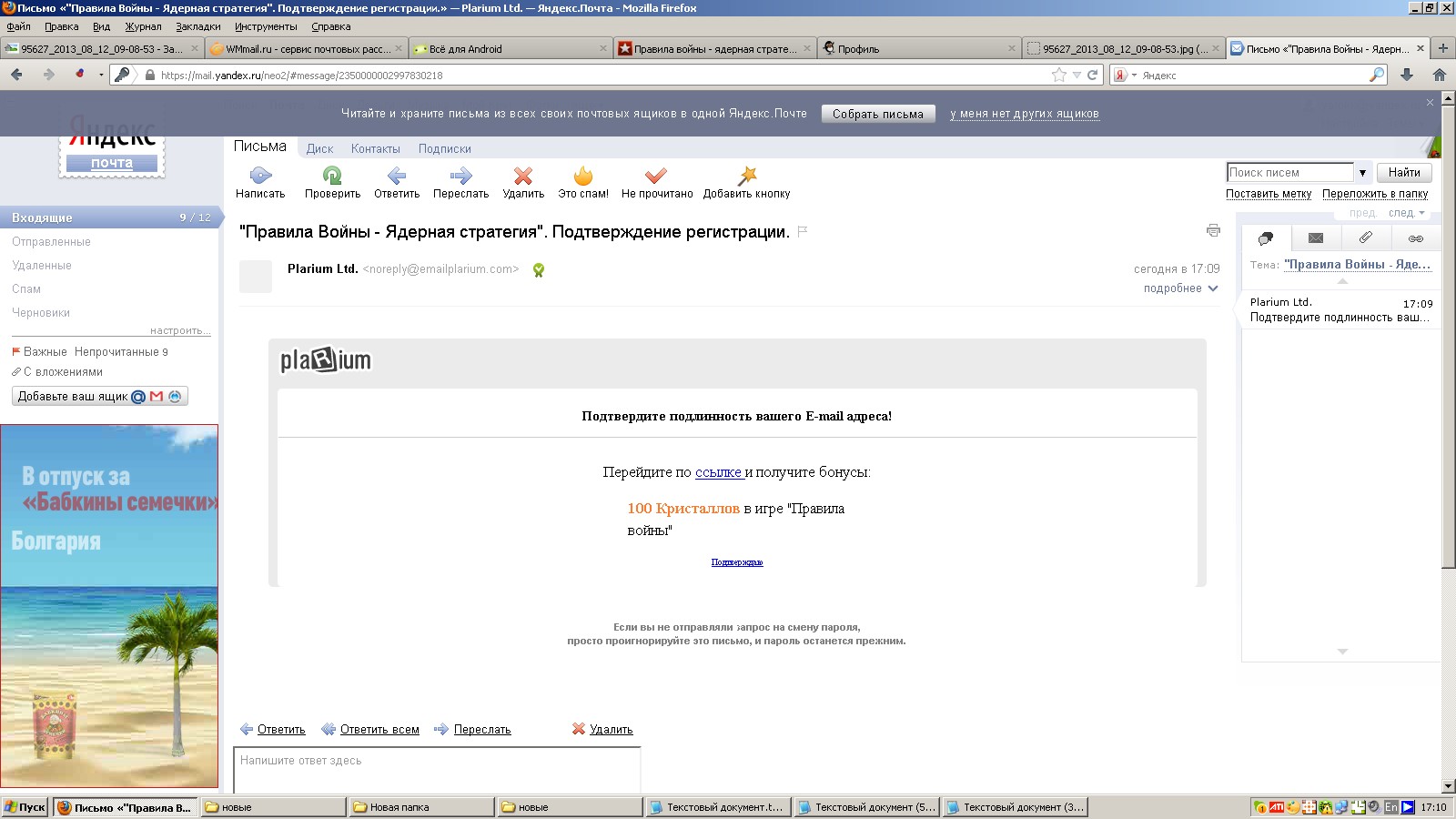Screen dimensions: 1456x819
Task: Open the conversation bubbles tab in side panel
Action: click(1266, 238)
